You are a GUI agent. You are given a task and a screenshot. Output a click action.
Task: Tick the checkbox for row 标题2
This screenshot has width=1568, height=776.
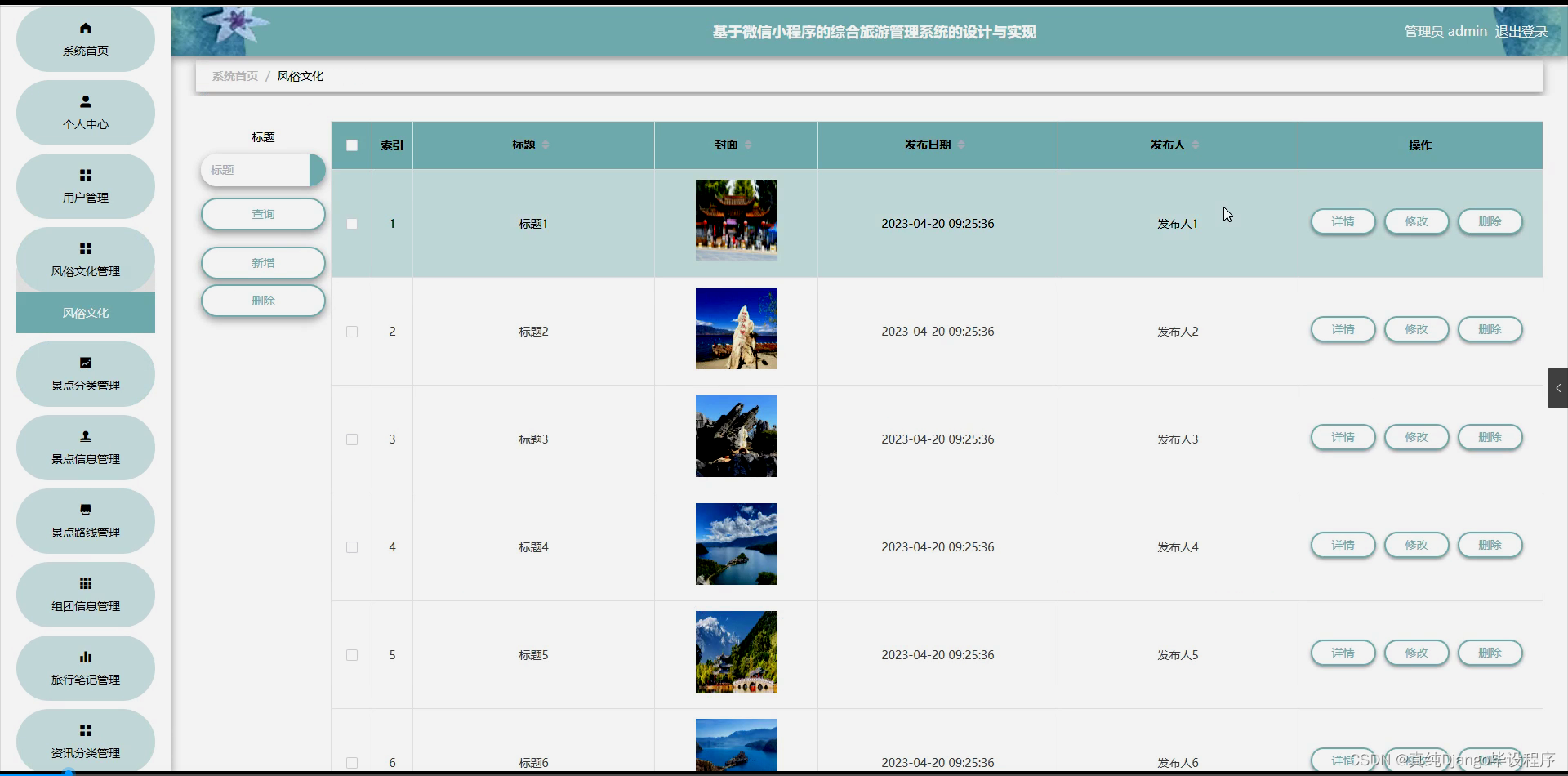(x=351, y=332)
